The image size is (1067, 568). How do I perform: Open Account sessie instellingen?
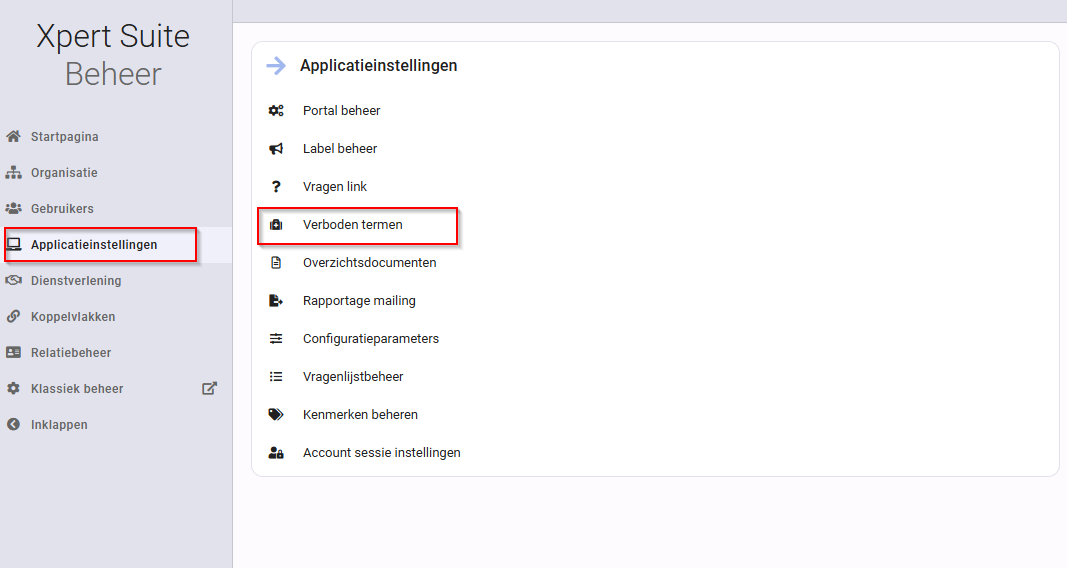[382, 452]
